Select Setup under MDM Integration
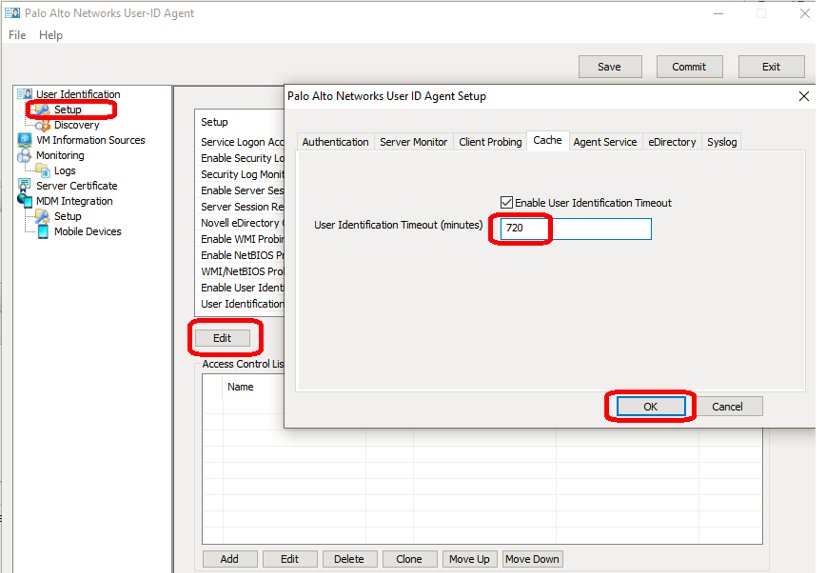Screen dimensions: 817x573 [68, 216]
